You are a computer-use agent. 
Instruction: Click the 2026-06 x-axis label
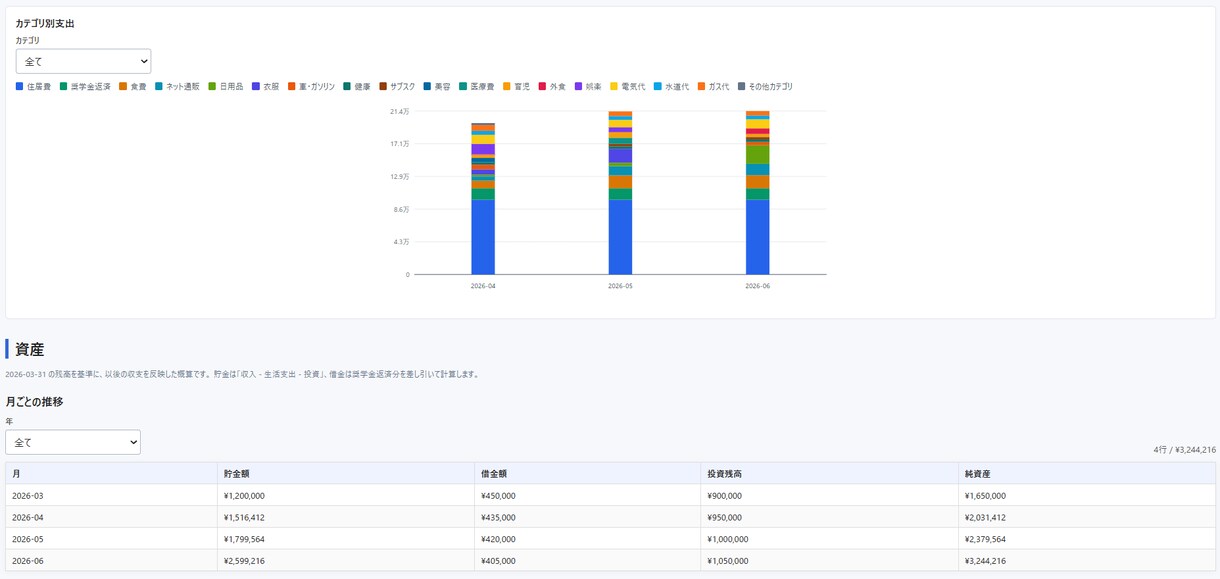757,286
